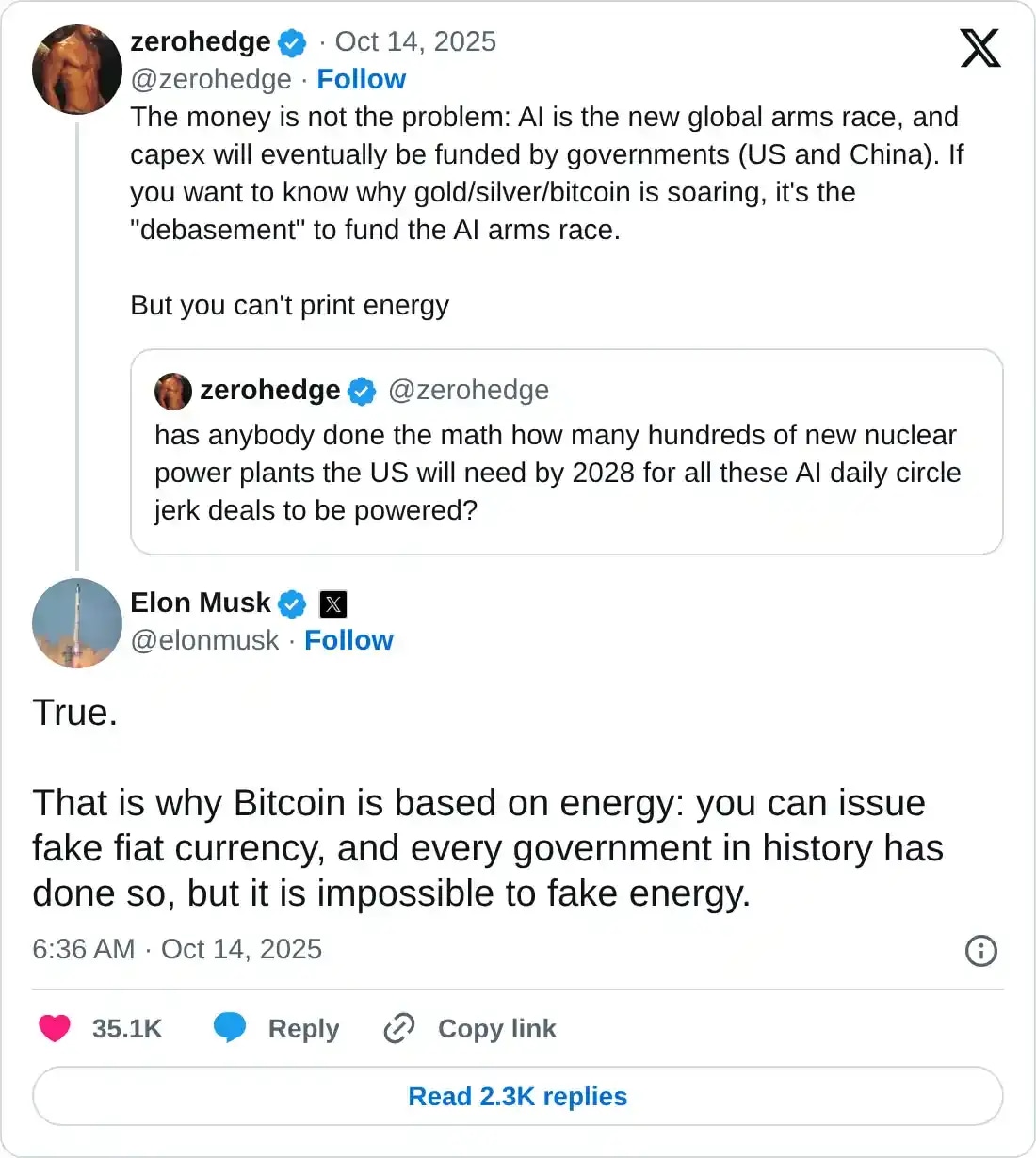
Task: Follow the zerohedge account
Action: pos(361,79)
